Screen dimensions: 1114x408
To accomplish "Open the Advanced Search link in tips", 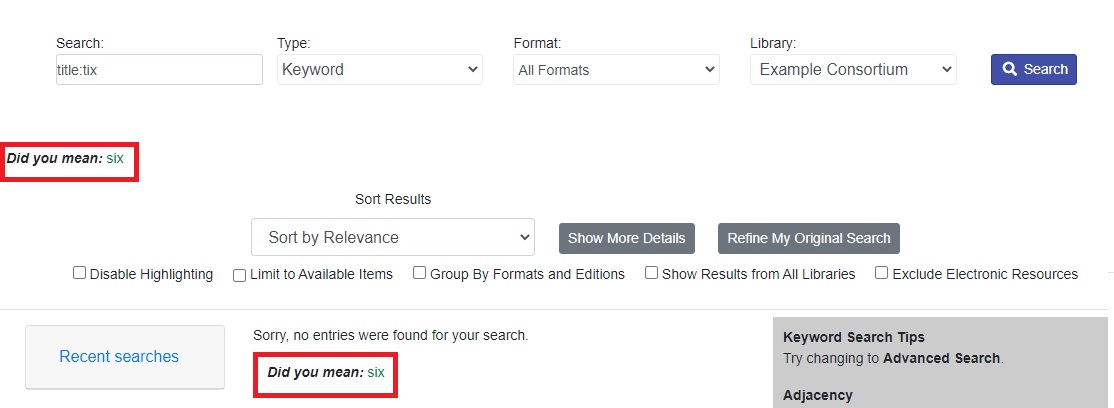I will [941, 358].
